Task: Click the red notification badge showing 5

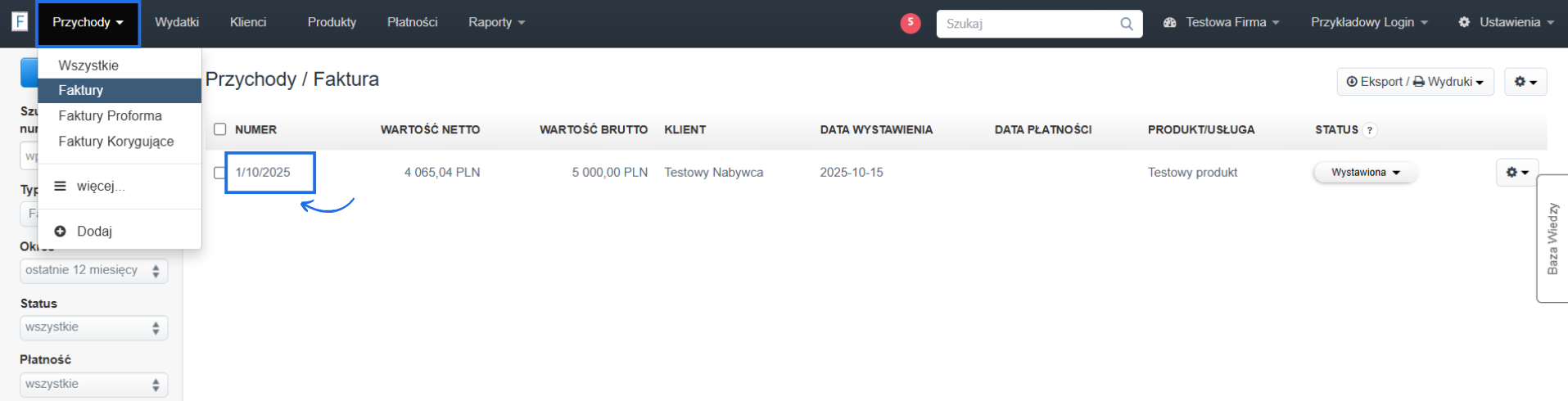Action: pyautogui.click(x=910, y=23)
